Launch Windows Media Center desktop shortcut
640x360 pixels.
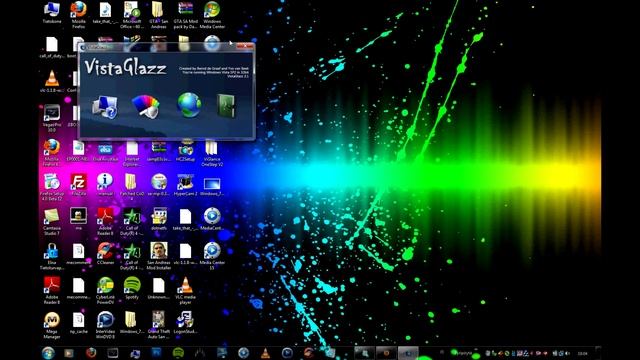point(212,15)
